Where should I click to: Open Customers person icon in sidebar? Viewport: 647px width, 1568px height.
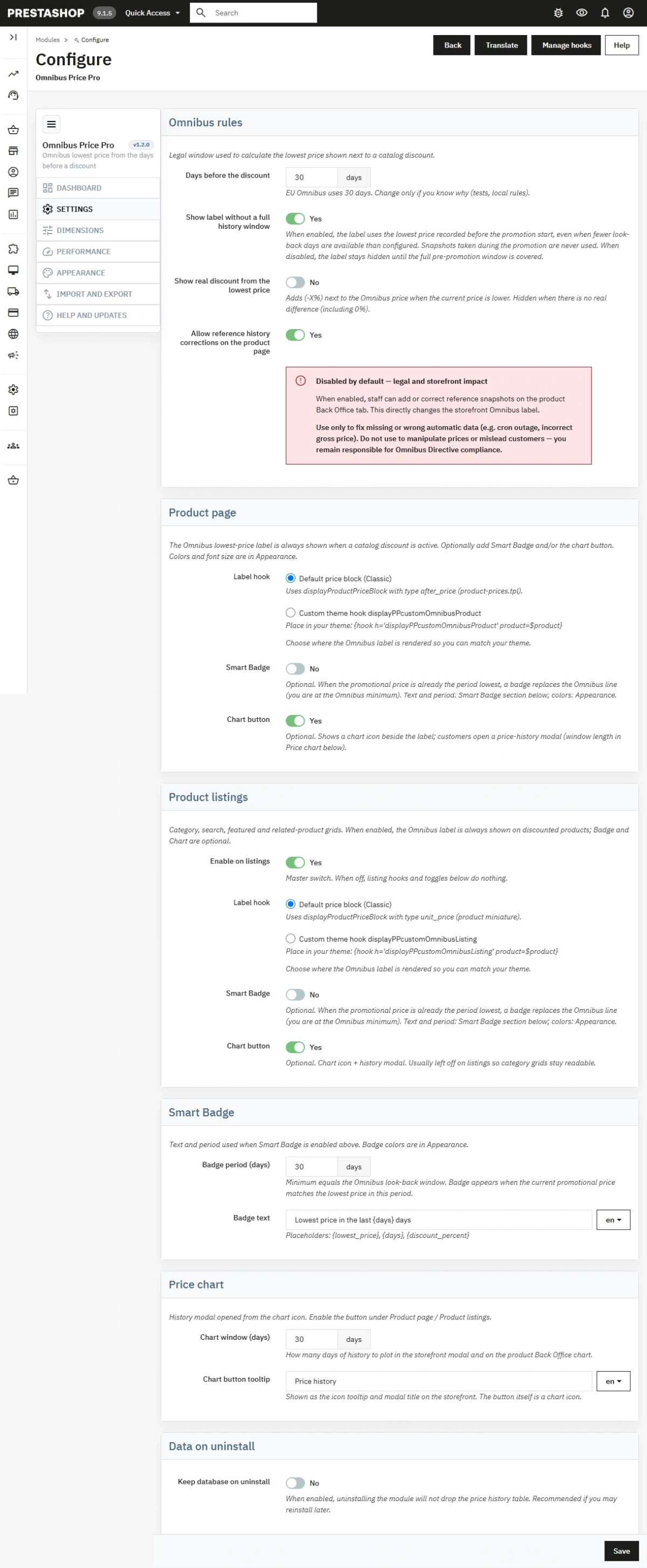tap(13, 172)
